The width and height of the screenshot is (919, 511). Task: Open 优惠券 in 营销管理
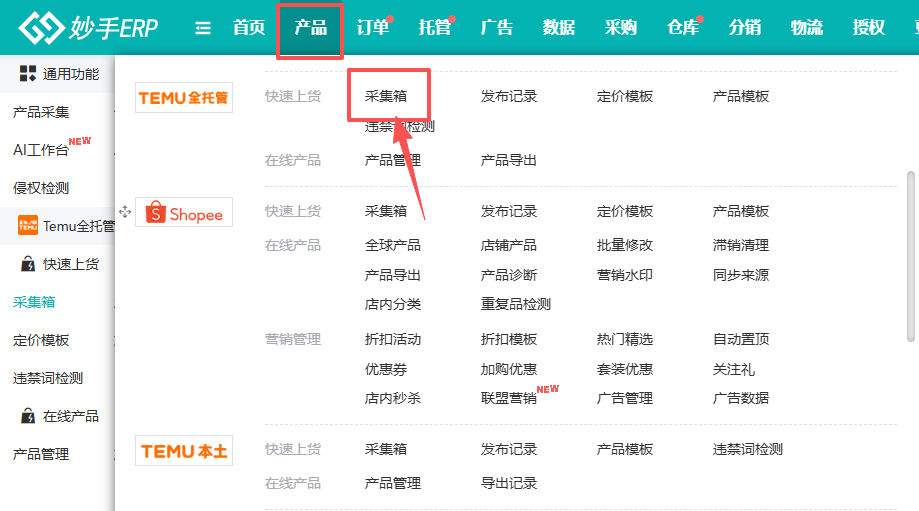(x=386, y=369)
